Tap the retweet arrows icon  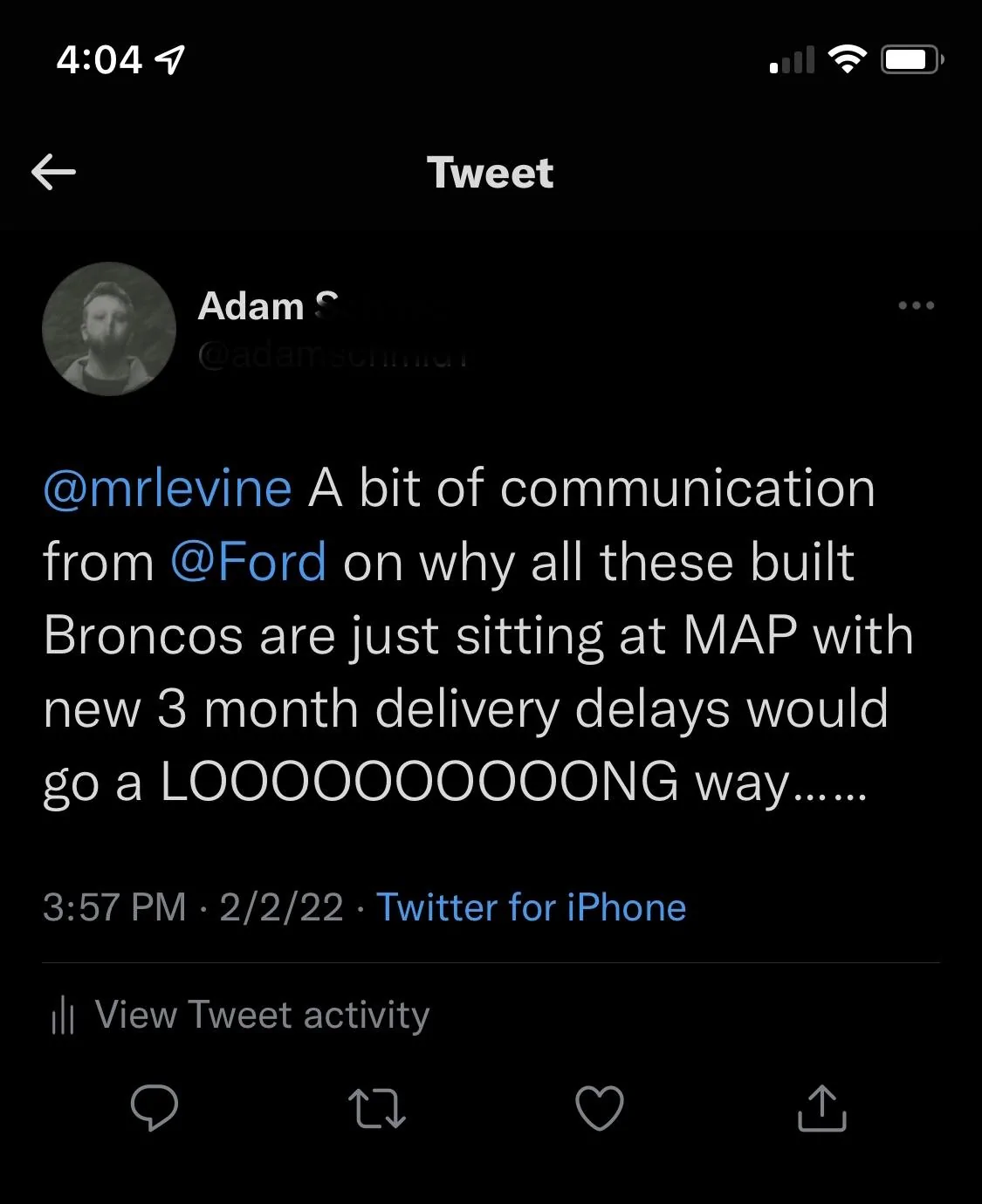376,1108
